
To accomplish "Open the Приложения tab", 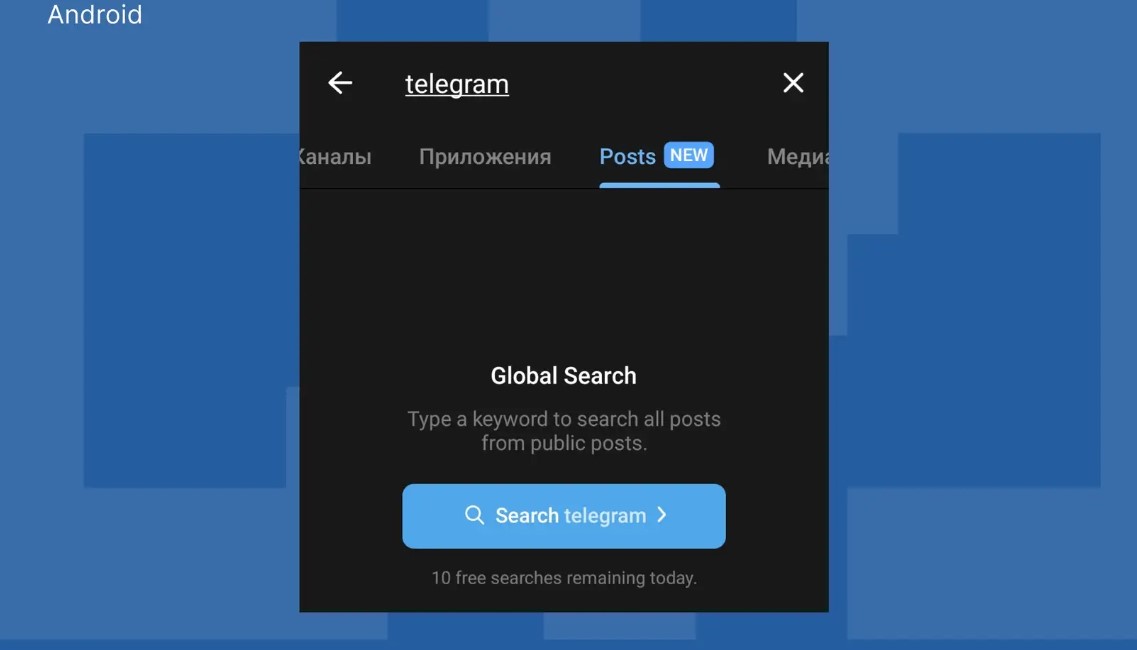I will (x=485, y=157).
